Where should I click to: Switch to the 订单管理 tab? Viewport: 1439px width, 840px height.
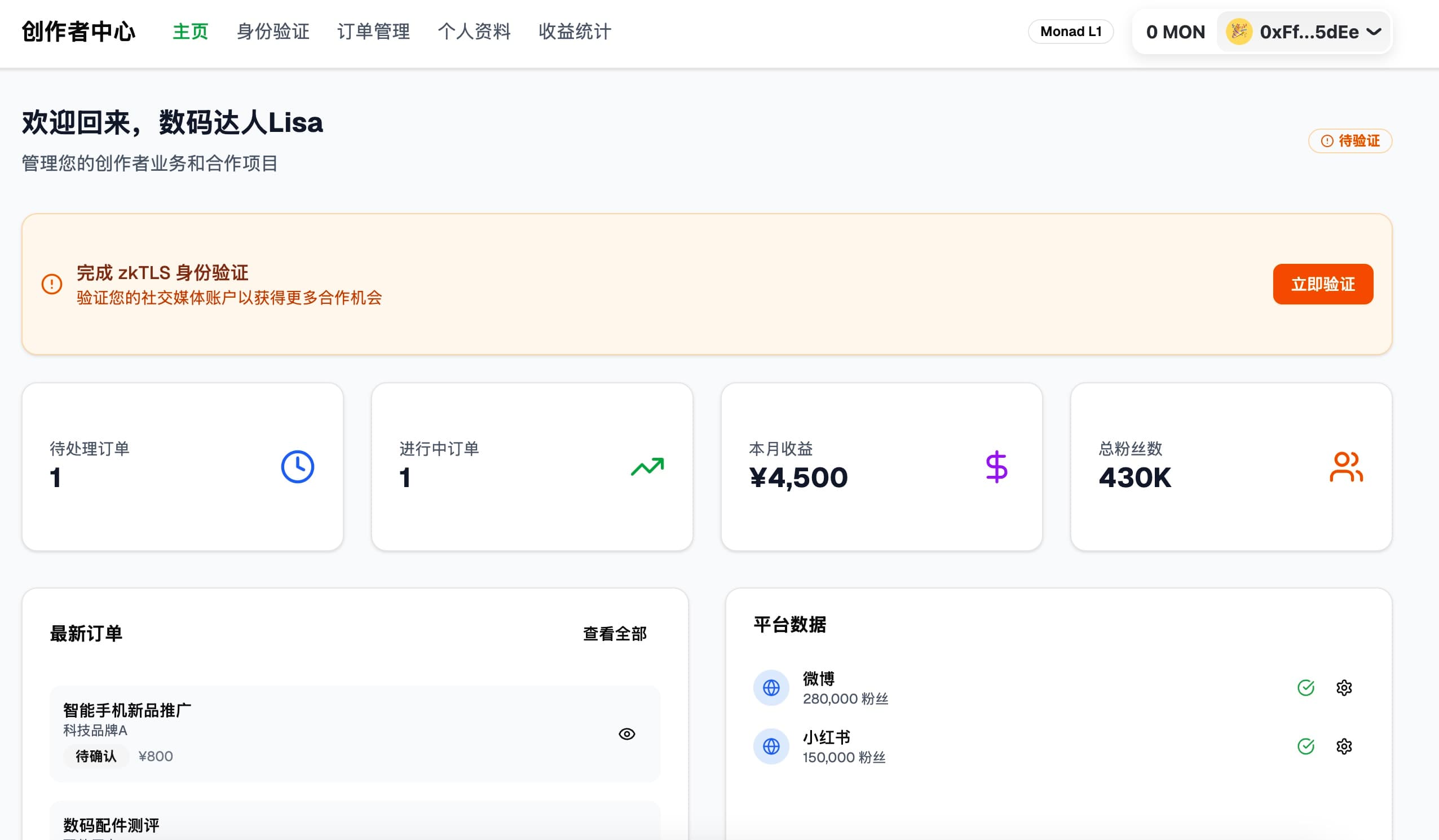[374, 33]
